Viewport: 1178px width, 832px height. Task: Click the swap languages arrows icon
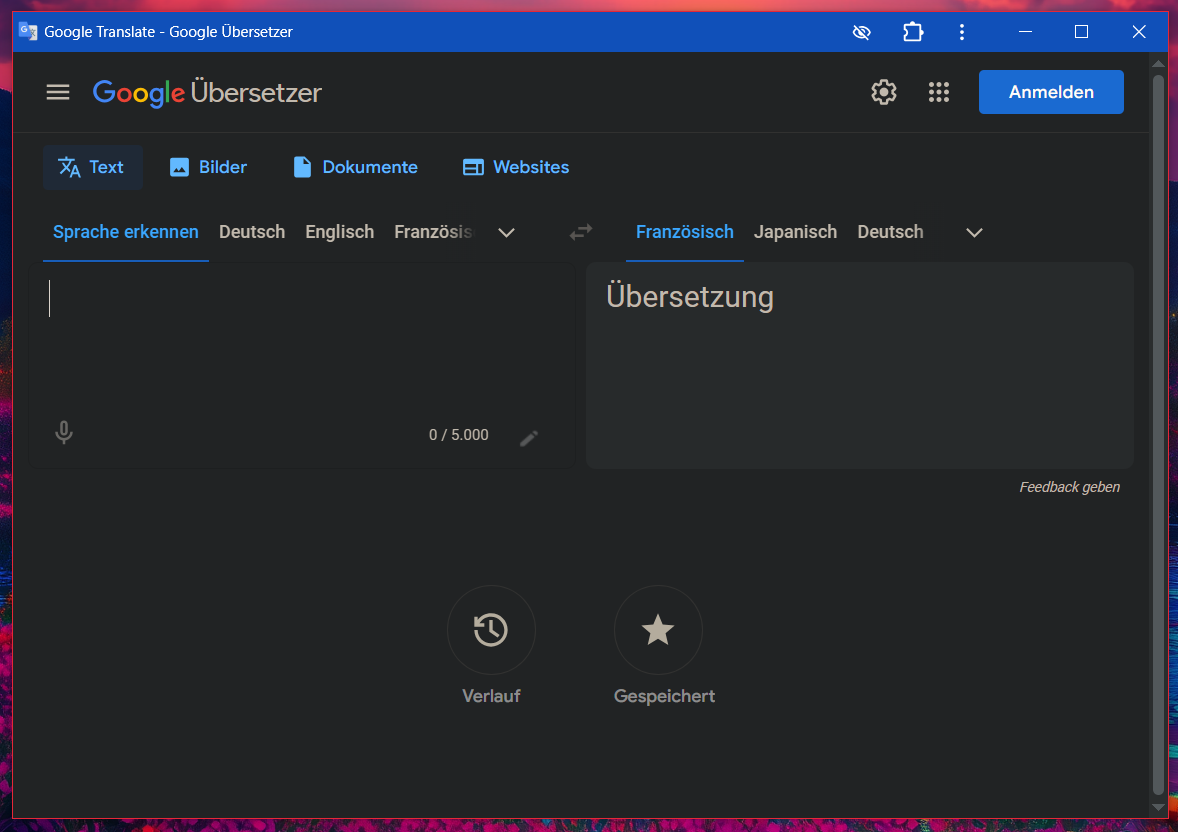point(581,232)
